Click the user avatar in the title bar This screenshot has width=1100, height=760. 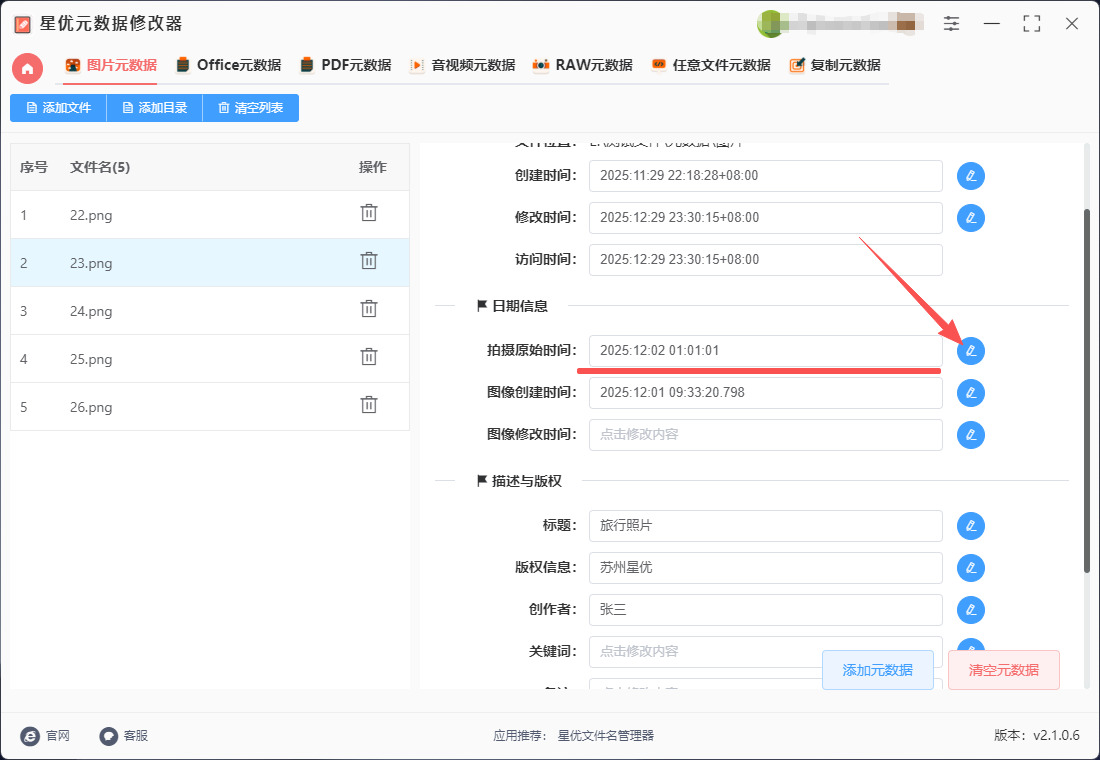click(770, 24)
